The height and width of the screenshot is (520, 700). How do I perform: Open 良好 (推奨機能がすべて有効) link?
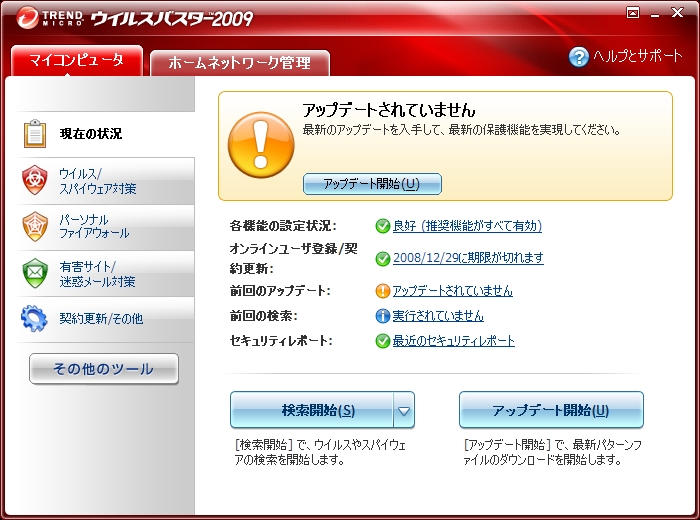tap(467, 226)
